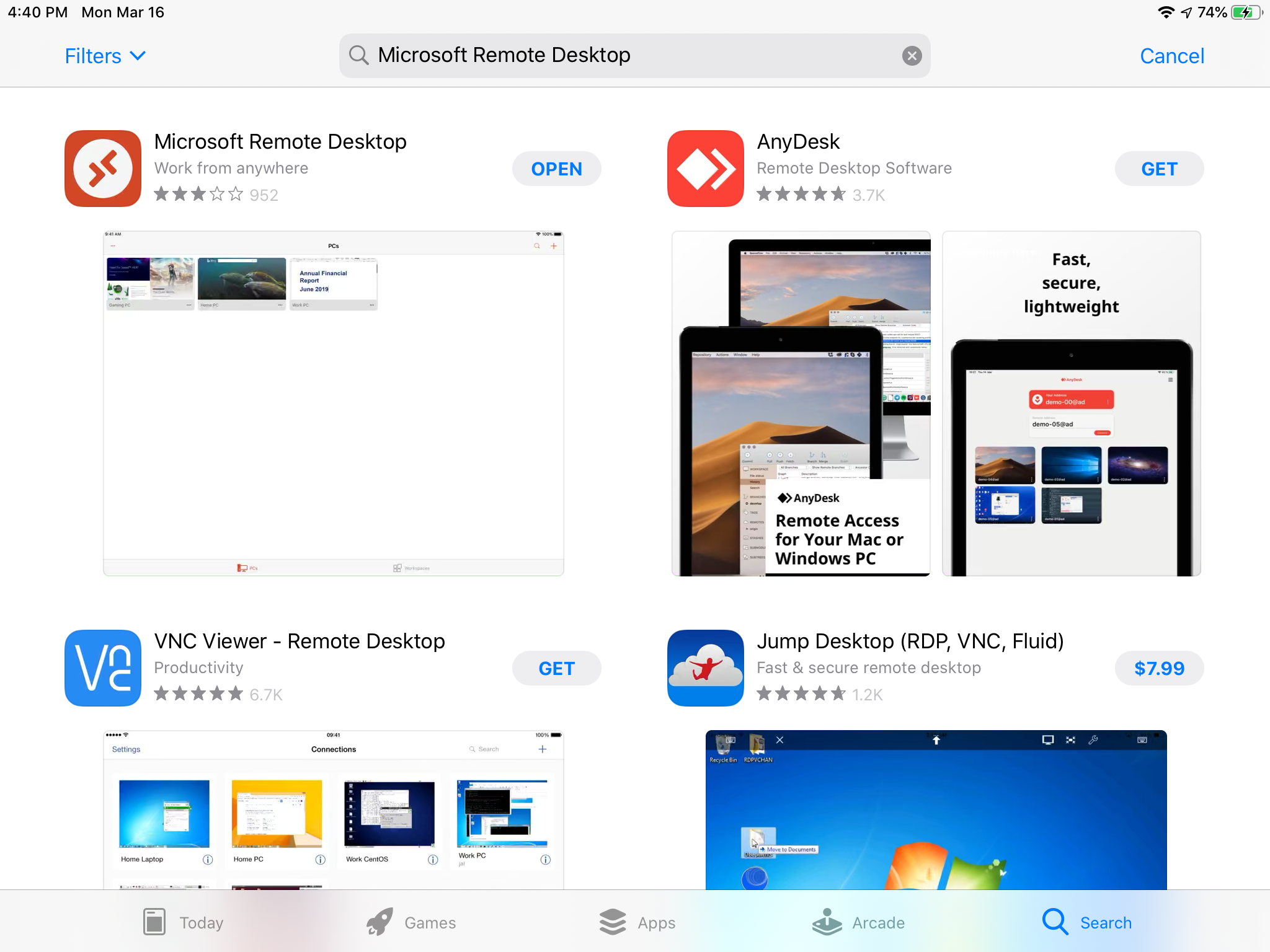
Task: Expand the Filters dropdown
Action: click(x=105, y=56)
